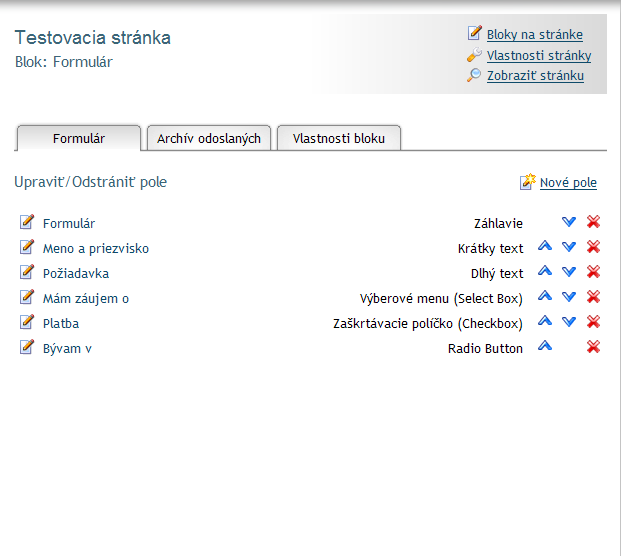Move Mám záujem o field down

click(569, 297)
